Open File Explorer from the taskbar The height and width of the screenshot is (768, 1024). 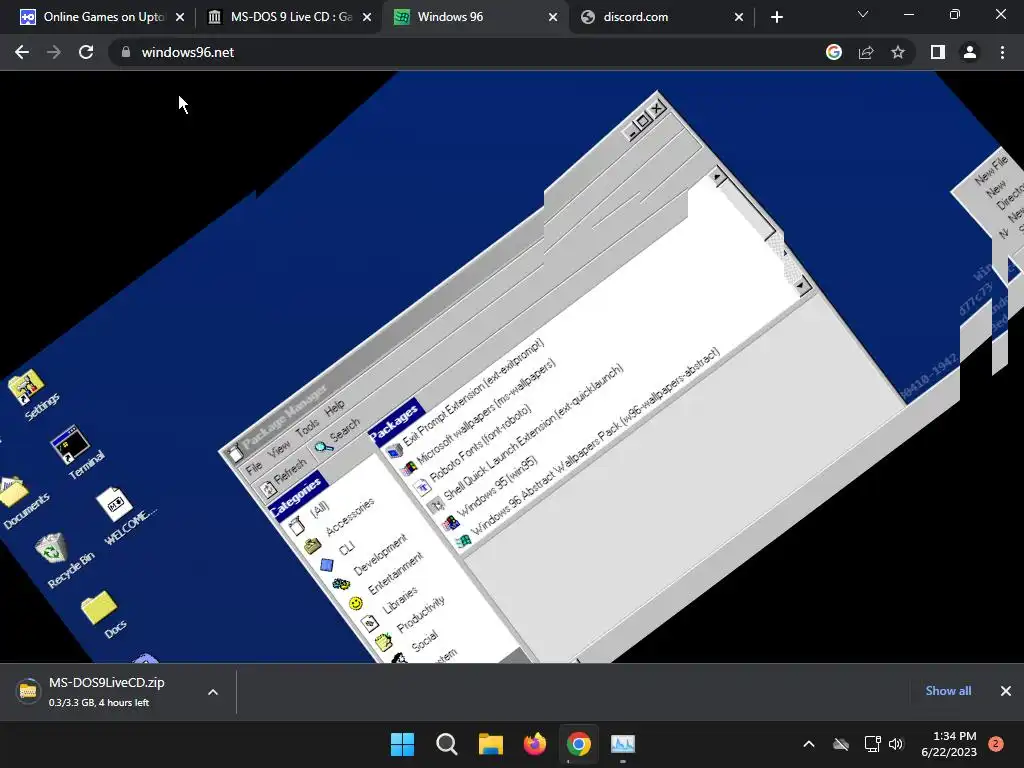pos(490,744)
